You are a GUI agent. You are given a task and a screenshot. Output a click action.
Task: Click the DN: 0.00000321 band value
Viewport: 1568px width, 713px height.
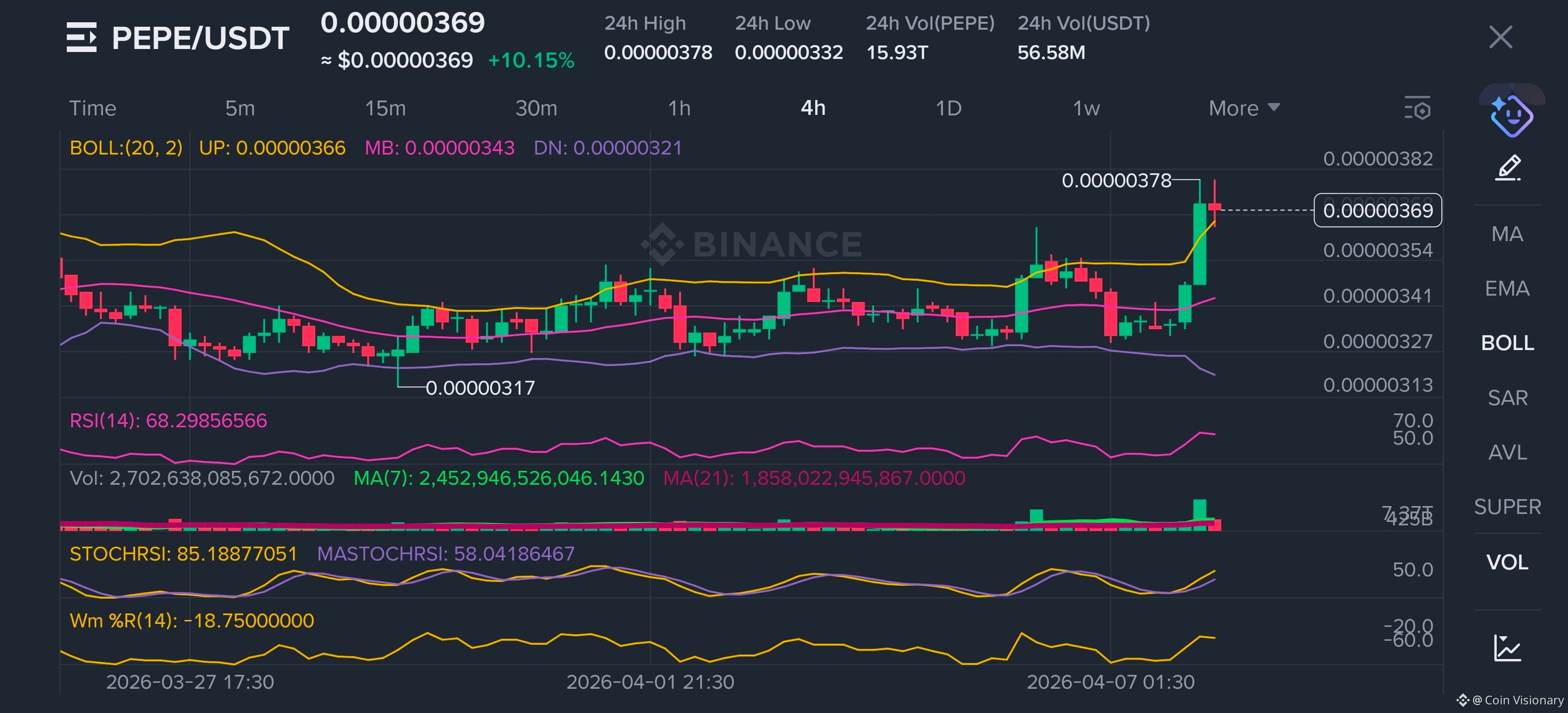point(607,148)
